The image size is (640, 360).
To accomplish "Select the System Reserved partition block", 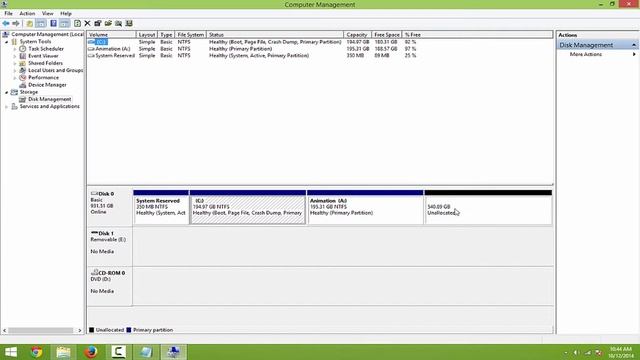I will 161,207.
